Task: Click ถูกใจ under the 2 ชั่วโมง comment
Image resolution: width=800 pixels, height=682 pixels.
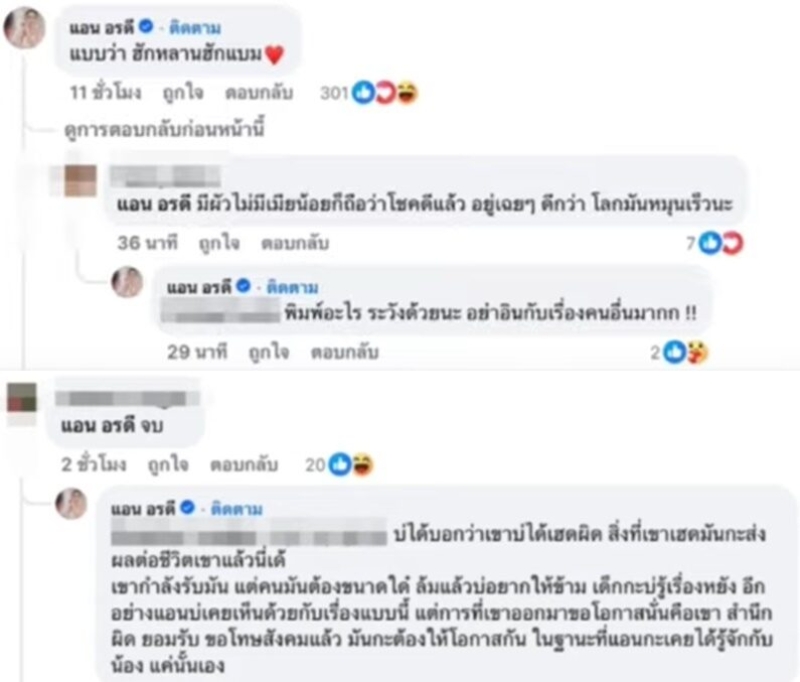Action: point(168,465)
